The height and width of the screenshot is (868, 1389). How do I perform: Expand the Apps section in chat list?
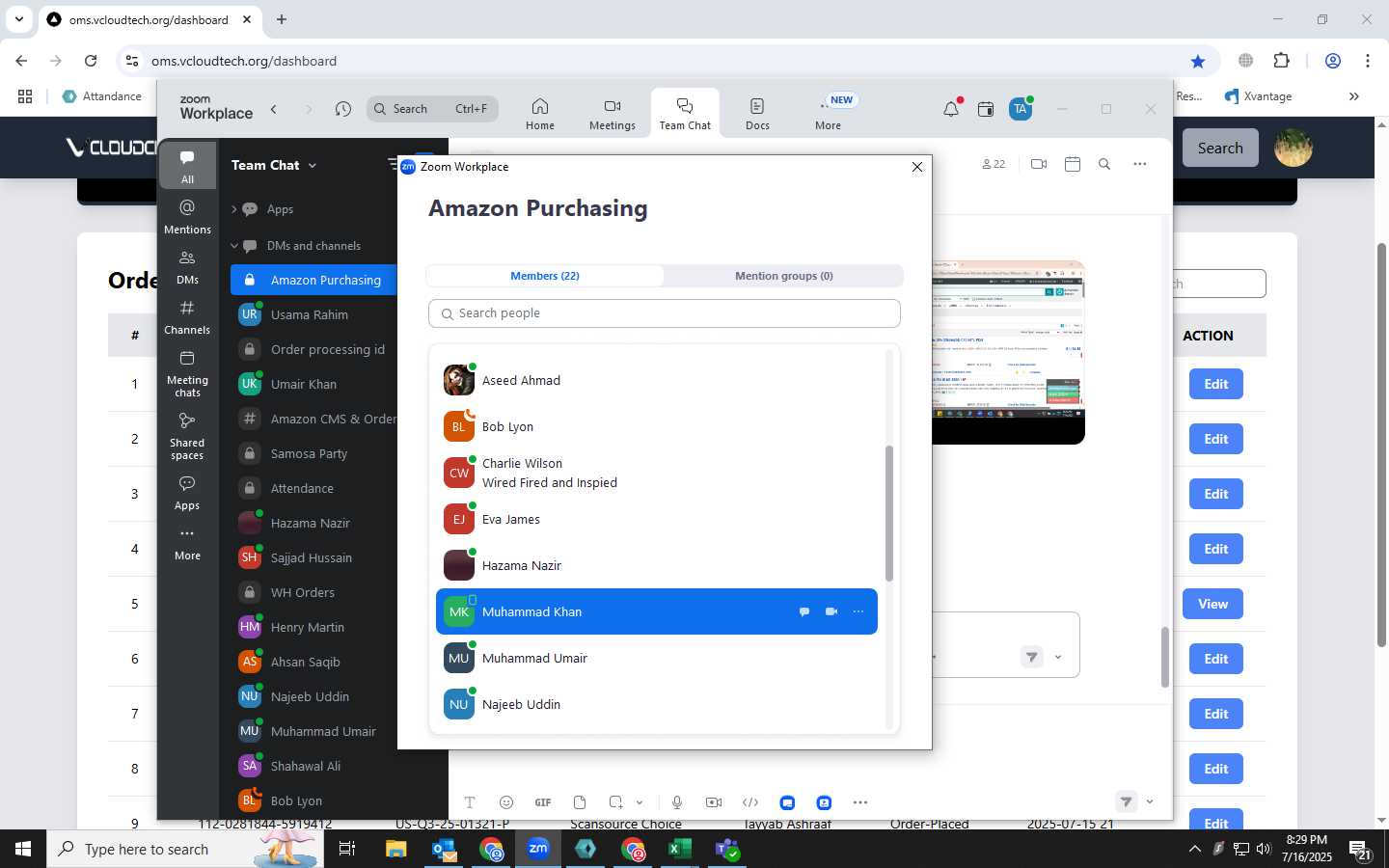[x=234, y=209]
